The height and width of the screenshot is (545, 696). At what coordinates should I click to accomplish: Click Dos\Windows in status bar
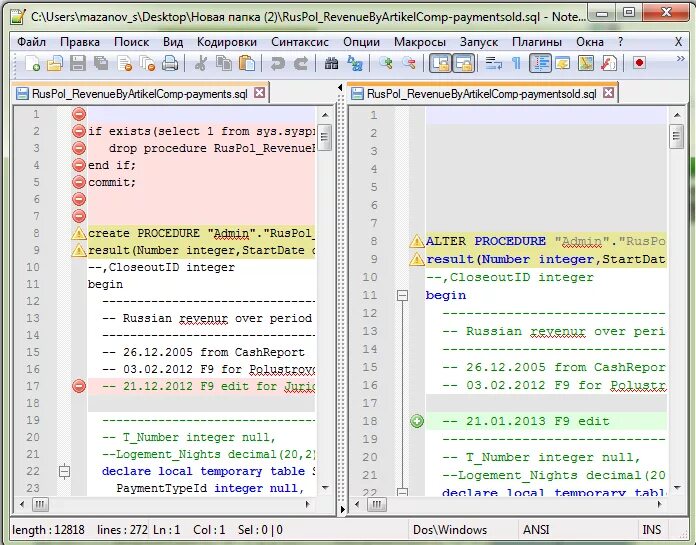[449, 530]
